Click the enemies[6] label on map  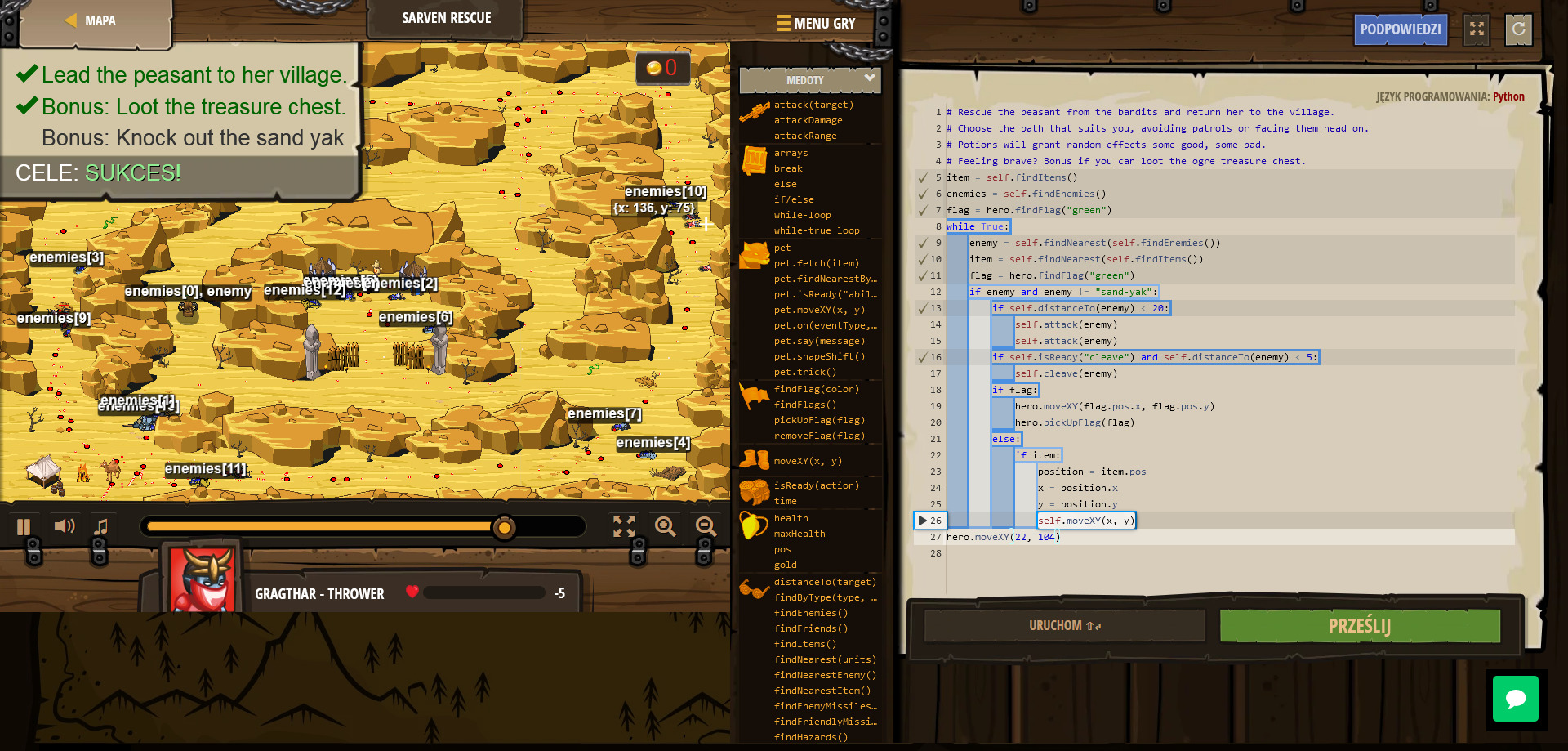tap(416, 317)
